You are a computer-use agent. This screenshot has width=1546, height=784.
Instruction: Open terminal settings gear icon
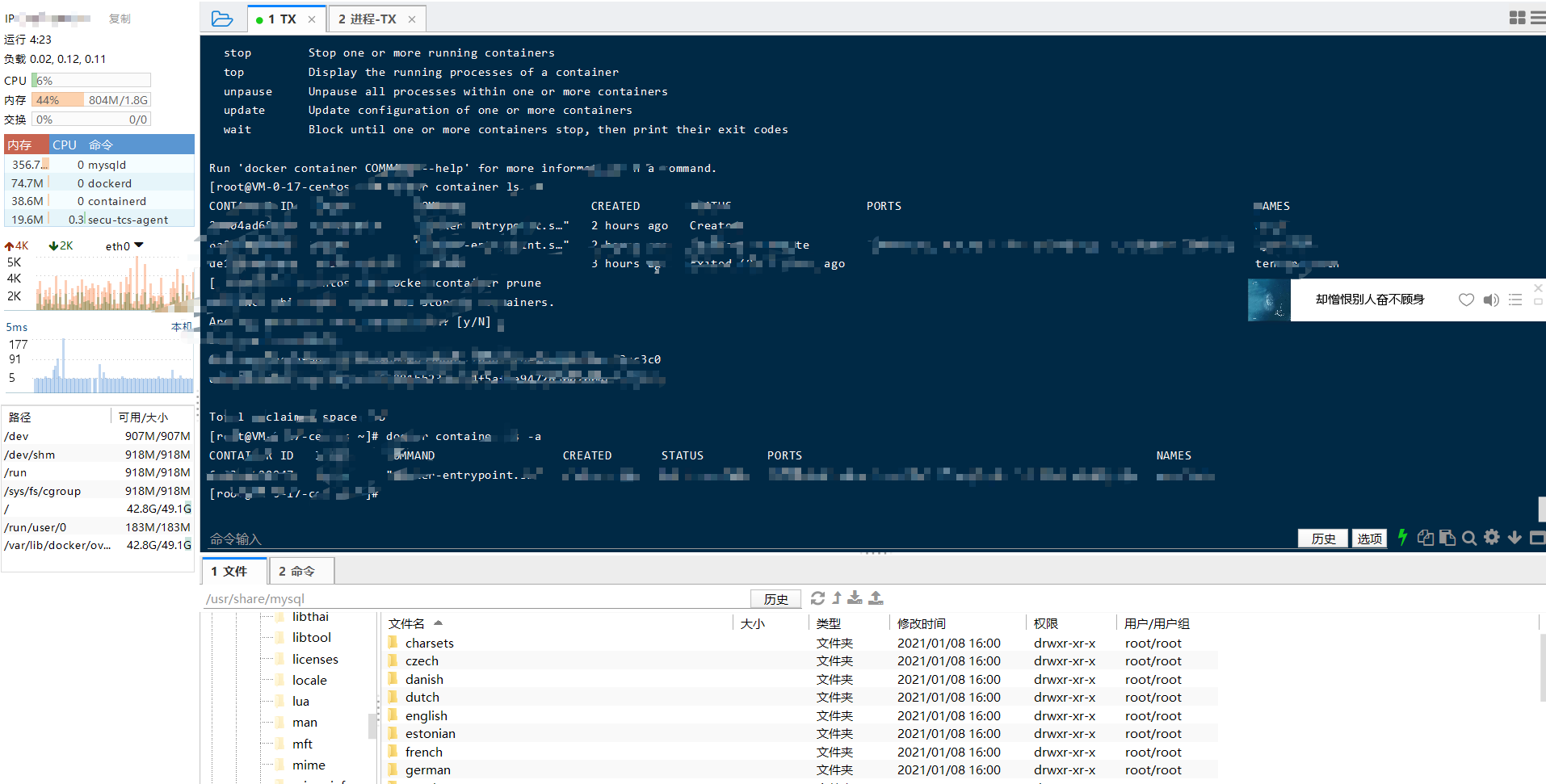pyautogui.click(x=1492, y=537)
